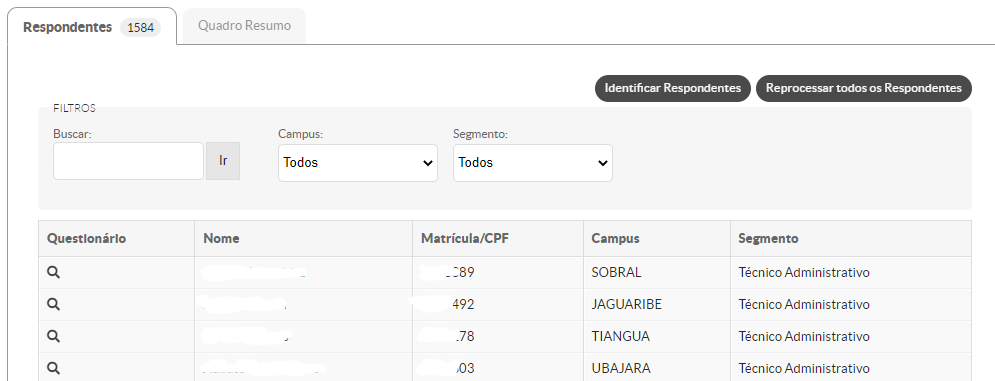Click the Identificar Respondentes button
The width and height of the screenshot is (995, 381).
(x=673, y=88)
